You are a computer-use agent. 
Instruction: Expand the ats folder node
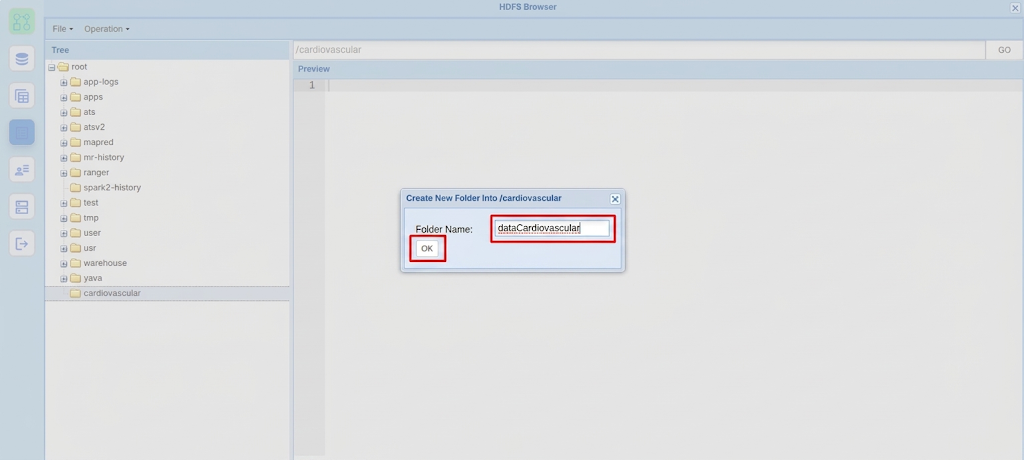click(64, 112)
